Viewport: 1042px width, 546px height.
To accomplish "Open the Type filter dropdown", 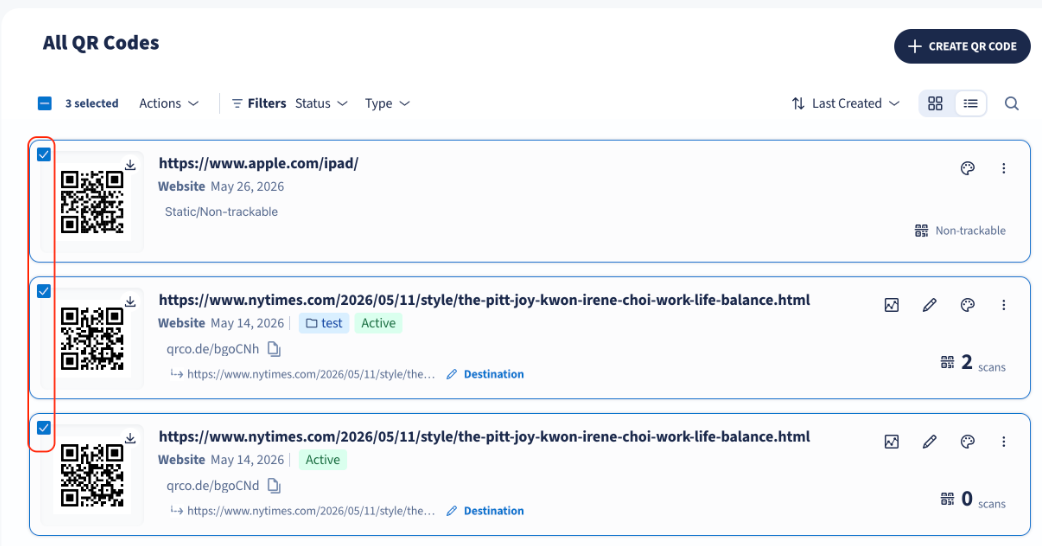I will click(387, 104).
